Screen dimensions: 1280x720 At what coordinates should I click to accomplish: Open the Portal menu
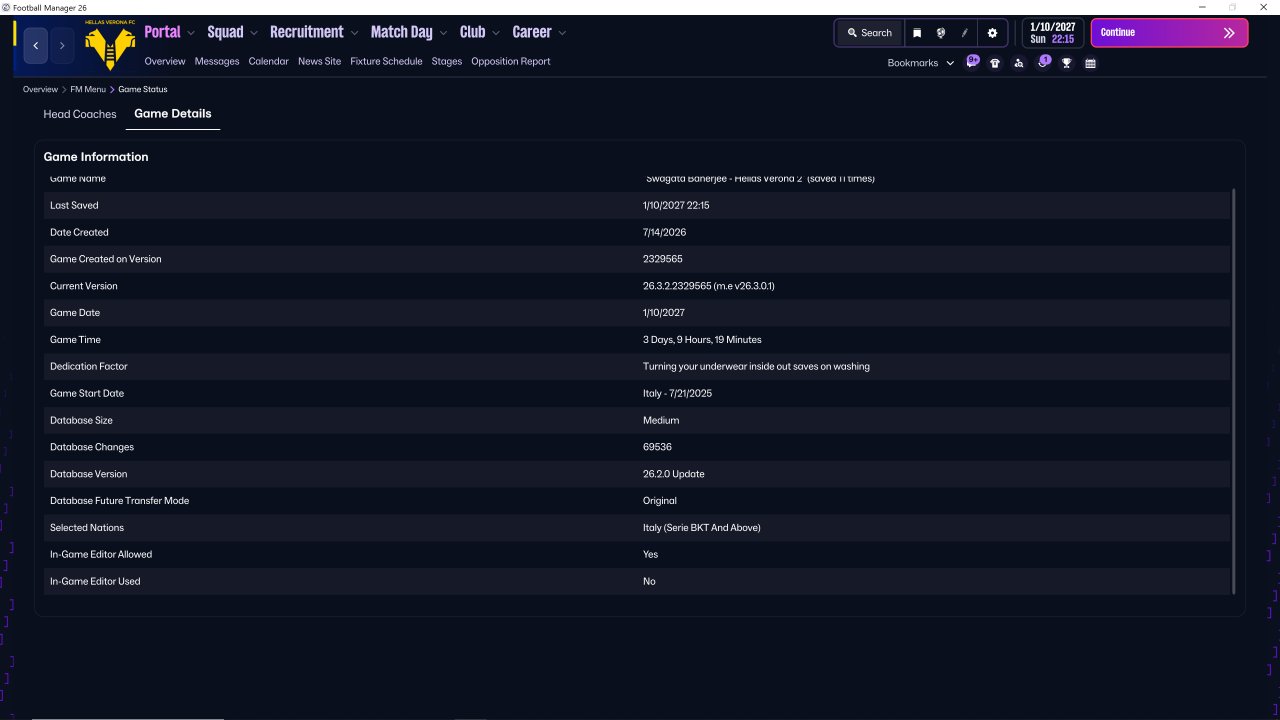coord(162,32)
